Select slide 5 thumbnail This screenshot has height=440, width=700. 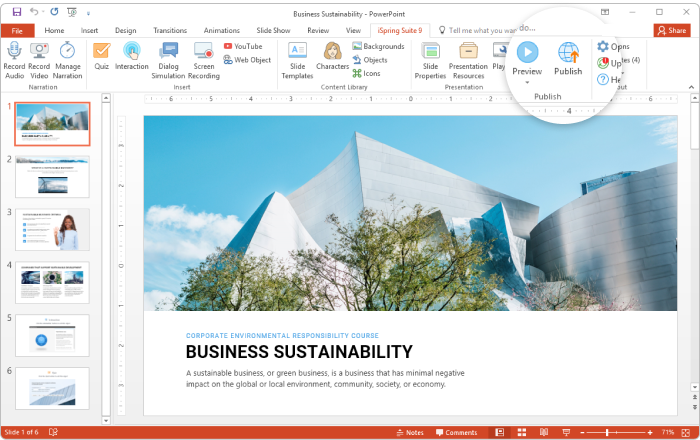[x=52, y=336]
